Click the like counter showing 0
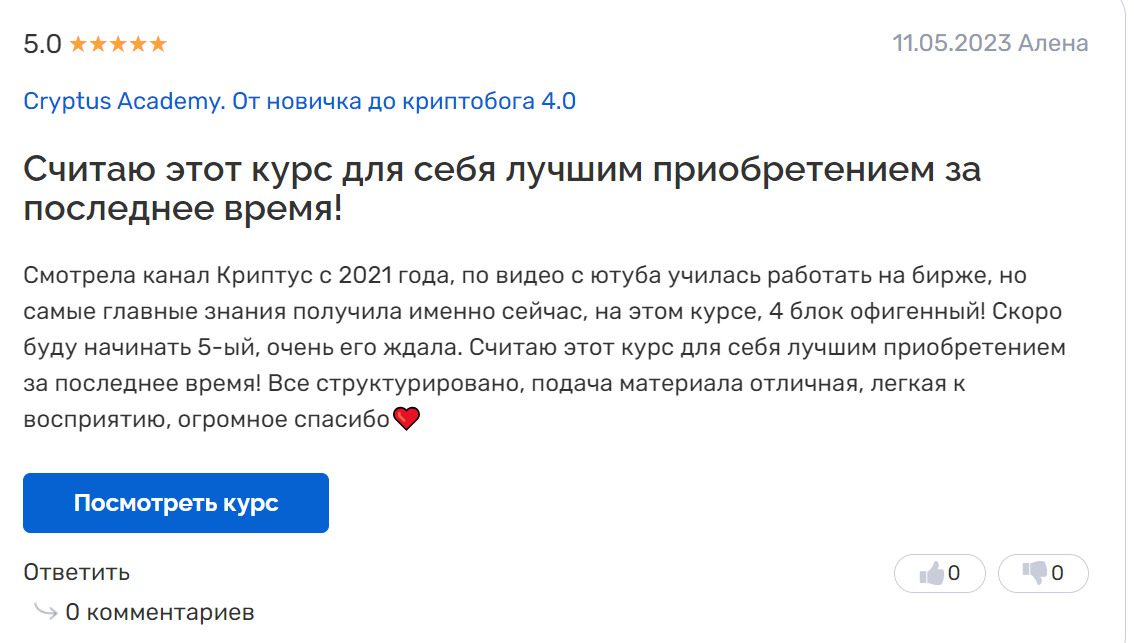This screenshot has width=1134, height=643. click(x=954, y=573)
